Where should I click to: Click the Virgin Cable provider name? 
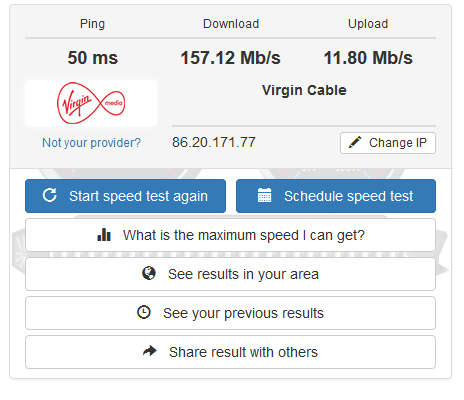pos(304,90)
